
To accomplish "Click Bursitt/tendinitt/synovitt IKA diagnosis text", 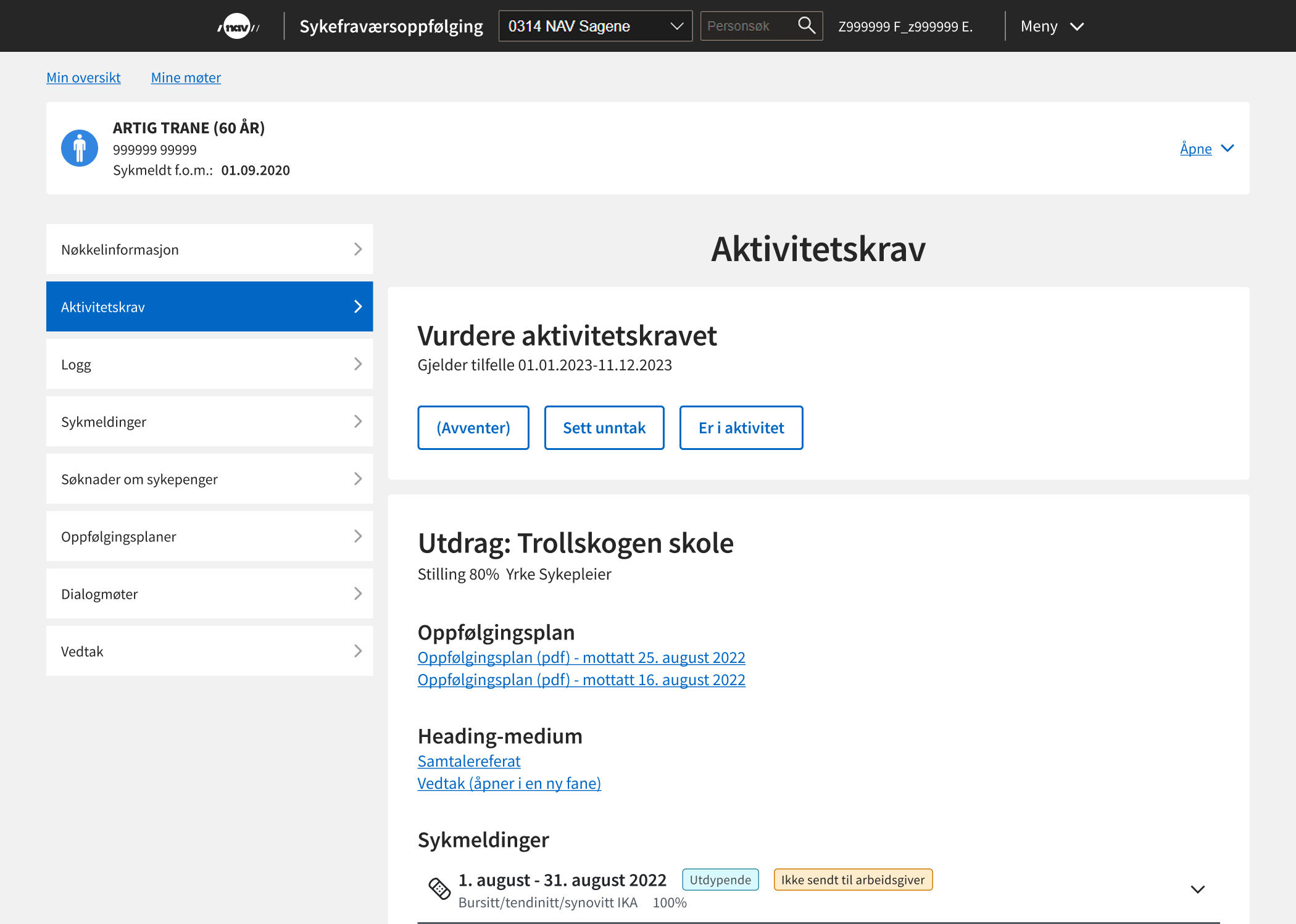I will pyautogui.click(x=548, y=902).
